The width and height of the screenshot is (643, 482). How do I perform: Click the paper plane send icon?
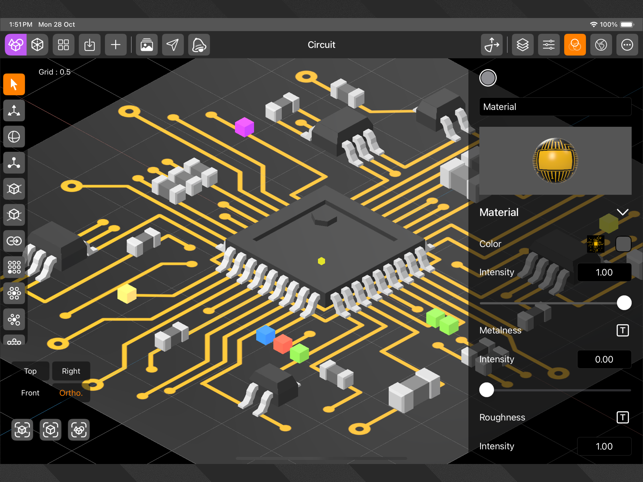pos(173,45)
